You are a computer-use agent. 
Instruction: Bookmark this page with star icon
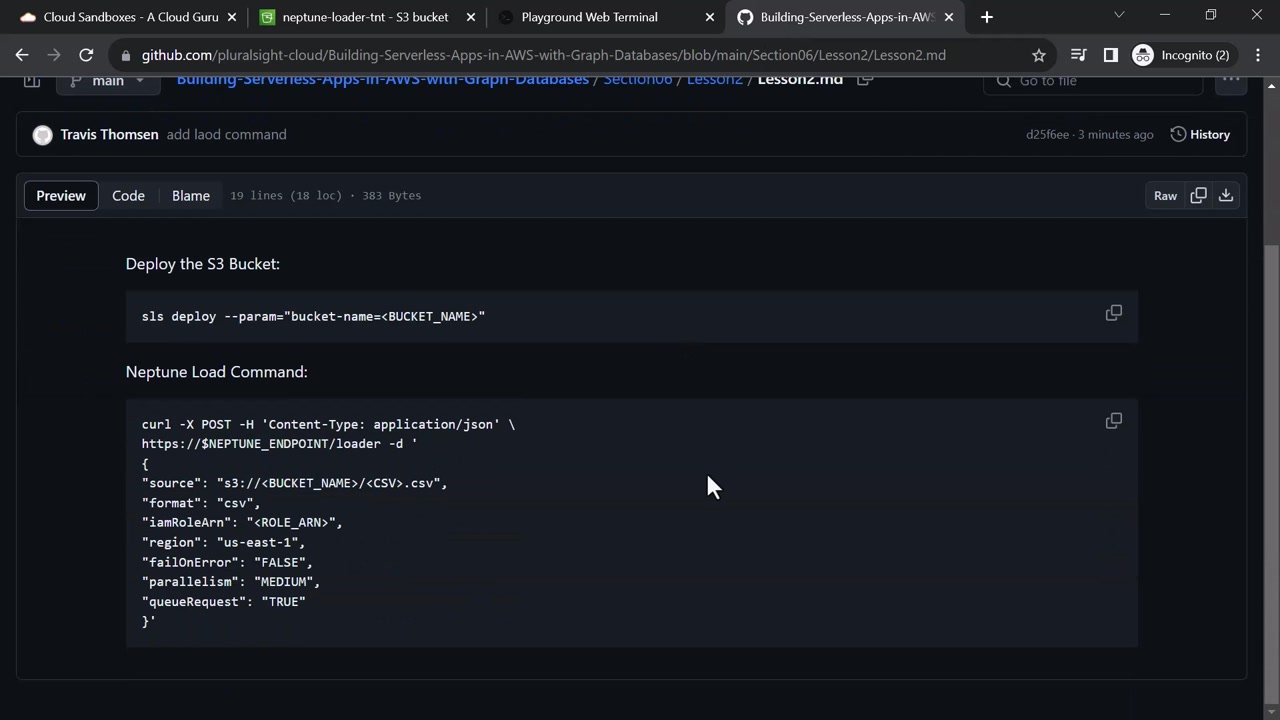click(x=1039, y=55)
